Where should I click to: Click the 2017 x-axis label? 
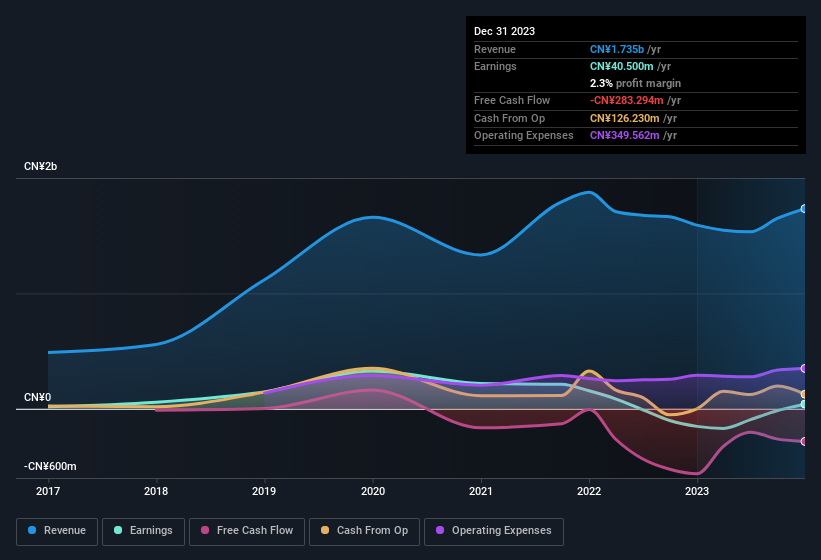[x=48, y=491]
